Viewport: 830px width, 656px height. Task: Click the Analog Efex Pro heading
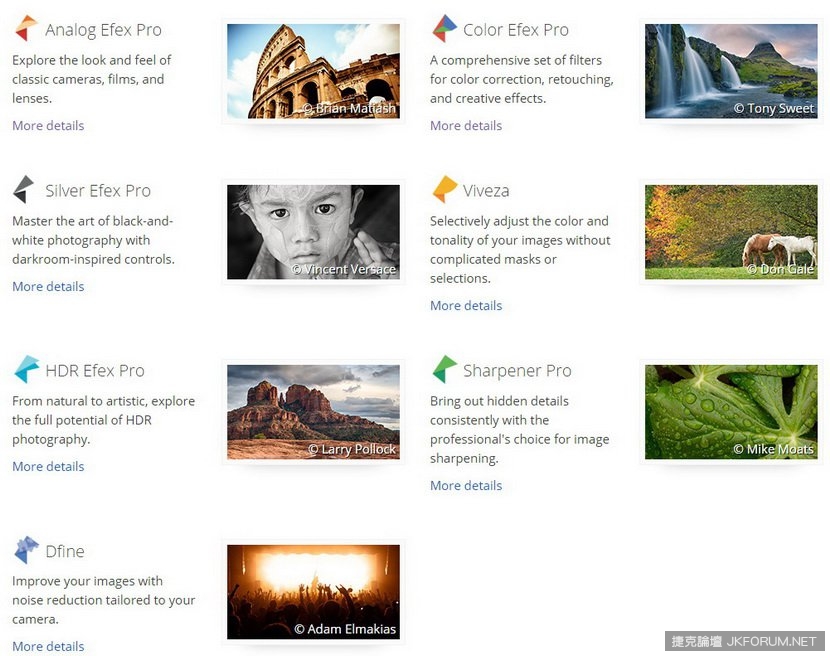point(103,30)
